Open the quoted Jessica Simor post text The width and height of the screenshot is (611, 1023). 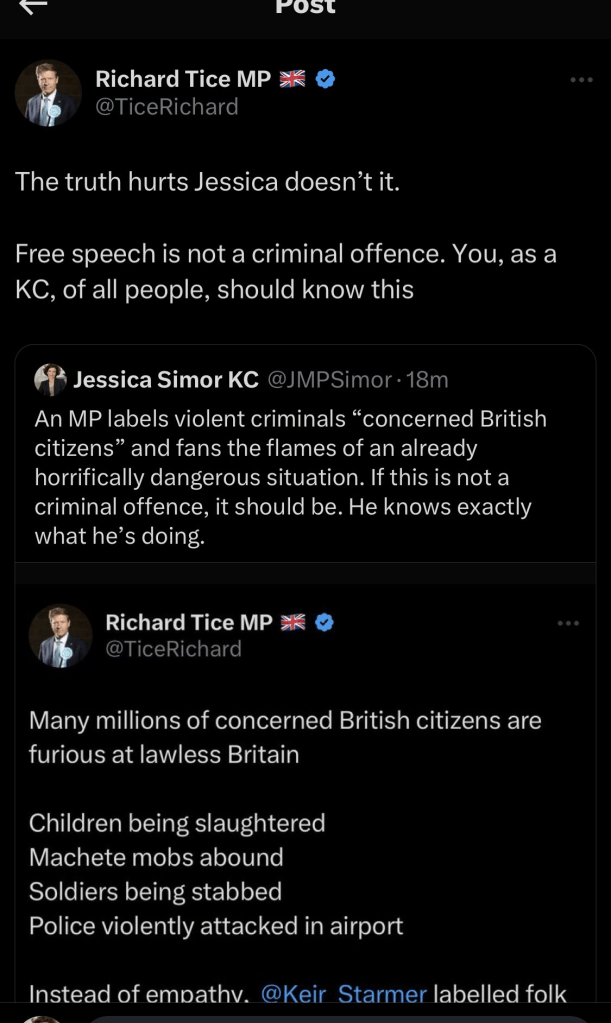click(290, 477)
